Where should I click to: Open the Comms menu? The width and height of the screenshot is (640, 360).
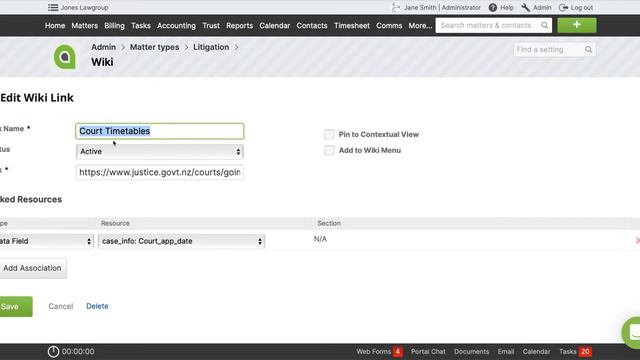[389, 25]
